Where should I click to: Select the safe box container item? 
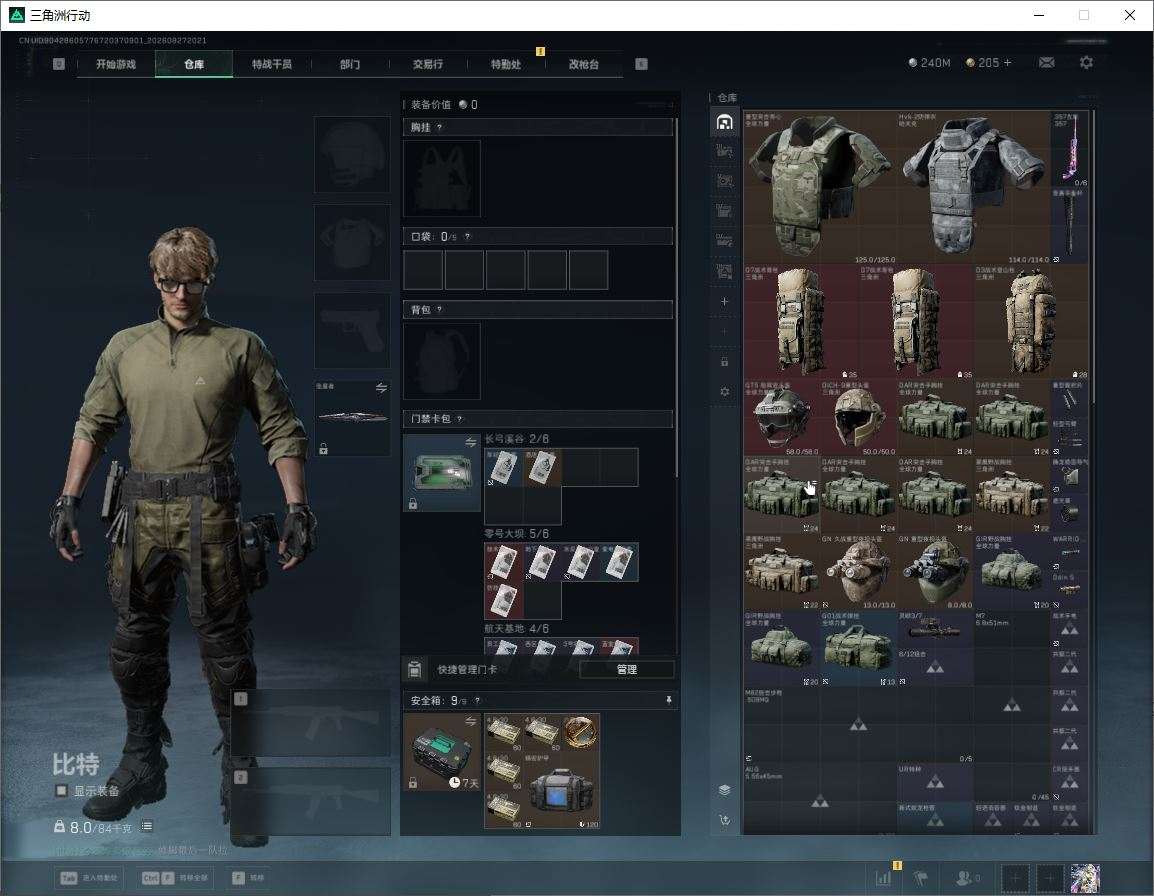[x=442, y=752]
